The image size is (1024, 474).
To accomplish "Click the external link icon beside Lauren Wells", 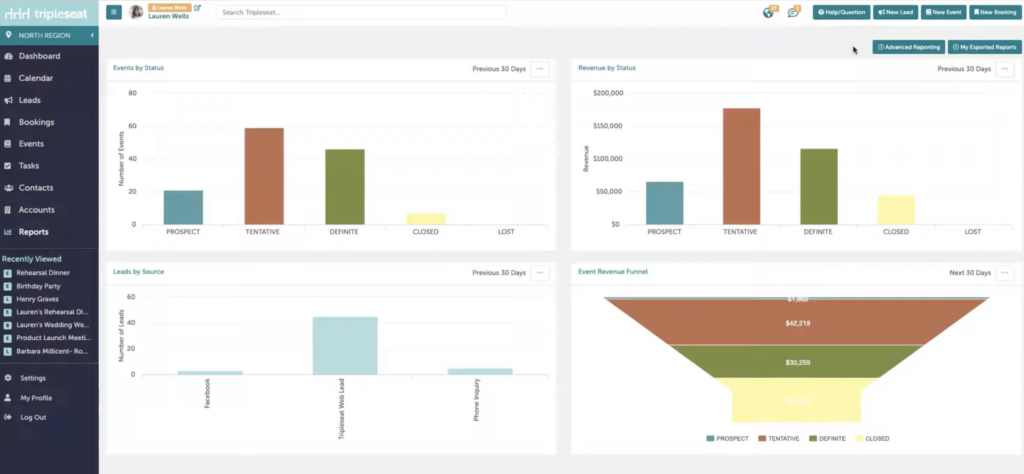I will (x=198, y=8).
